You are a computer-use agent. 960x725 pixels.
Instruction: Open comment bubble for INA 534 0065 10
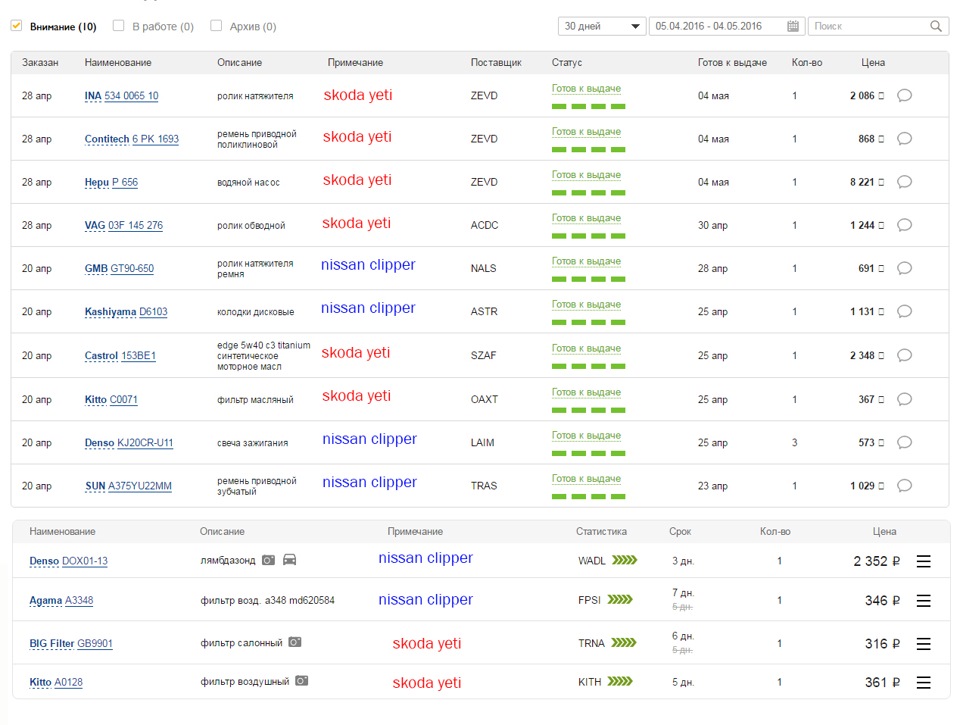coord(904,96)
